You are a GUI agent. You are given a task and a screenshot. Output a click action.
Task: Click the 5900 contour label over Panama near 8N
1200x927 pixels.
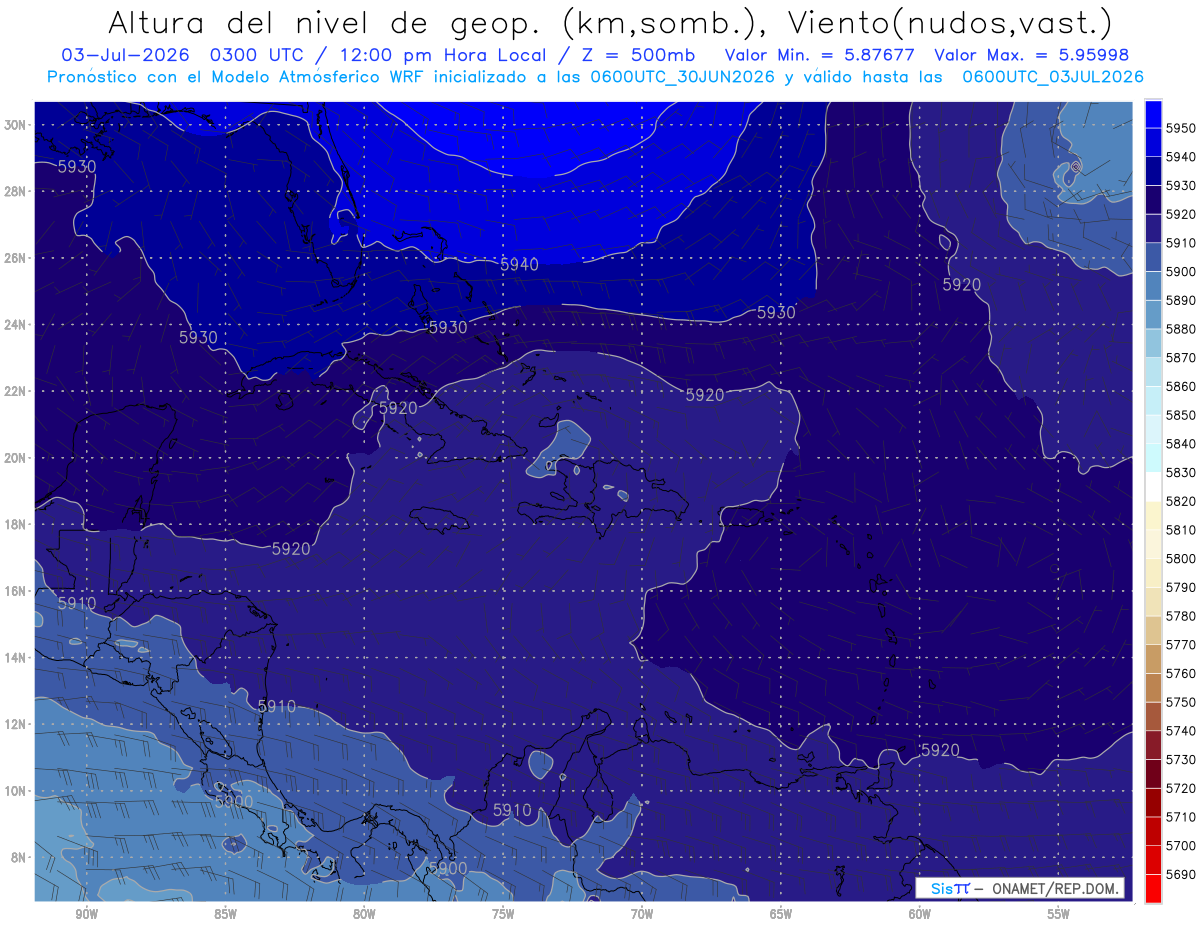tap(447, 868)
